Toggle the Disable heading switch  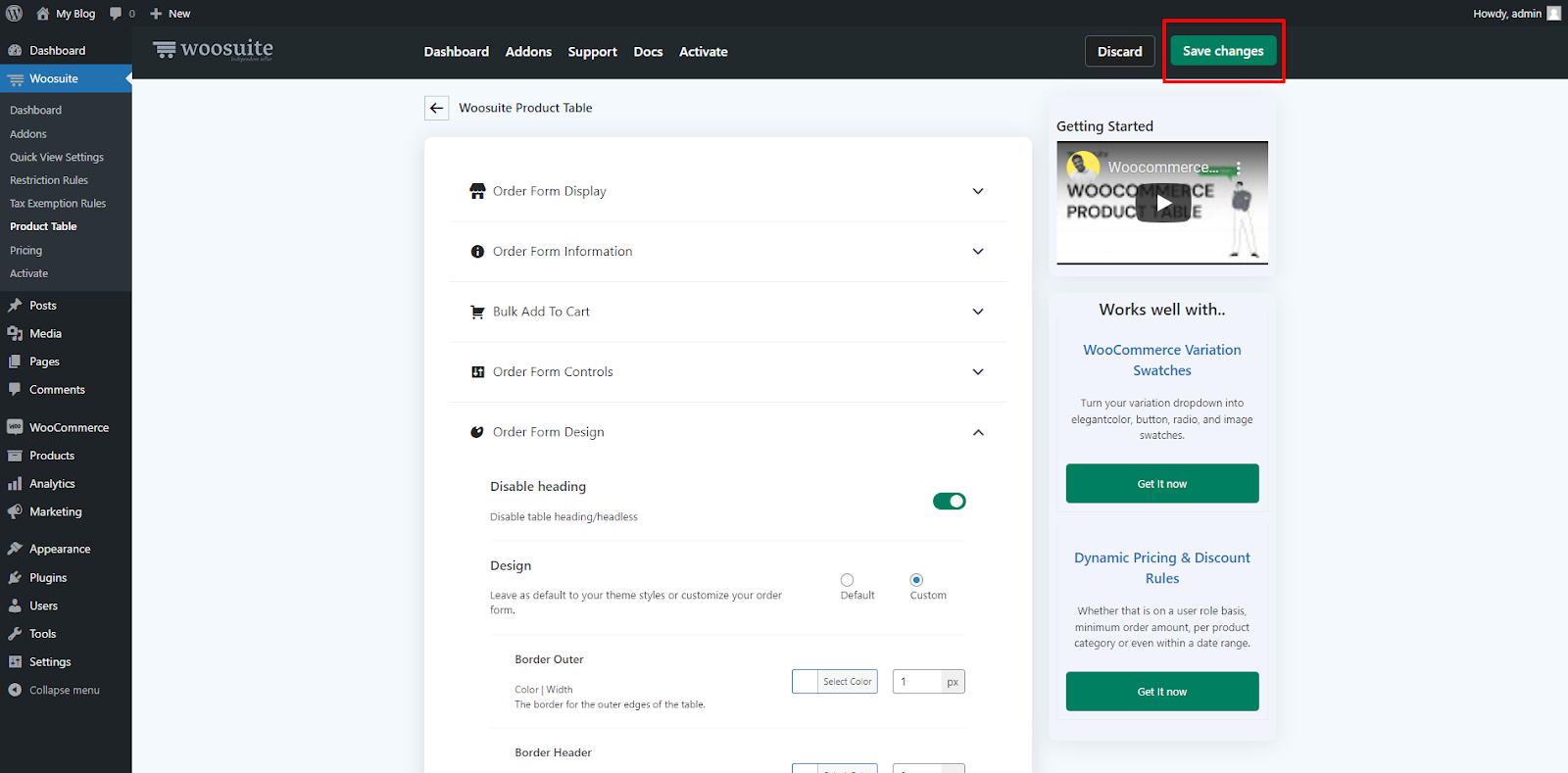click(x=949, y=502)
